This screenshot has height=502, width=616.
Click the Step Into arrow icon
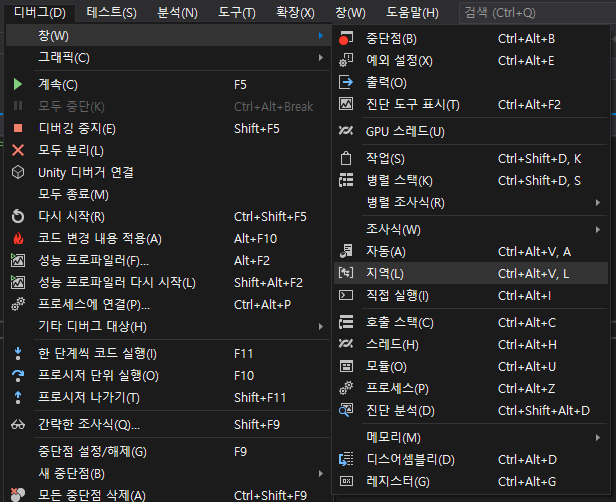pyautogui.click(x=18, y=354)
